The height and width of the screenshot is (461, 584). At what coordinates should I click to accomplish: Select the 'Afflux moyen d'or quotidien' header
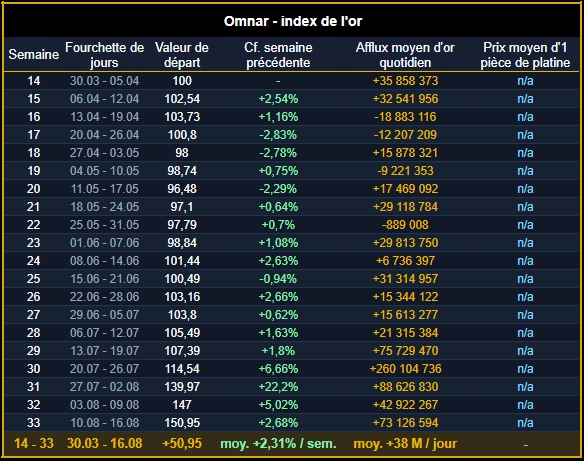(405, 55)
